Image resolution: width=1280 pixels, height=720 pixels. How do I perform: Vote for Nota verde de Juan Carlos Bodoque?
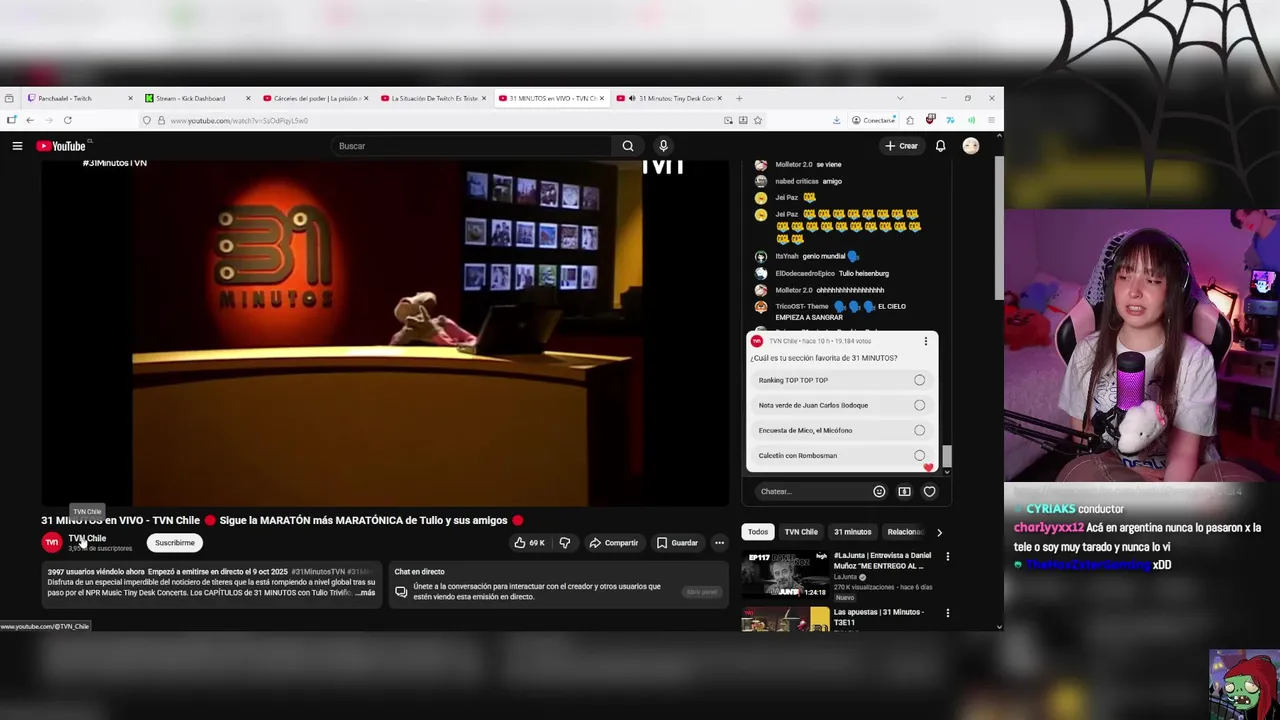click(842, 405)
